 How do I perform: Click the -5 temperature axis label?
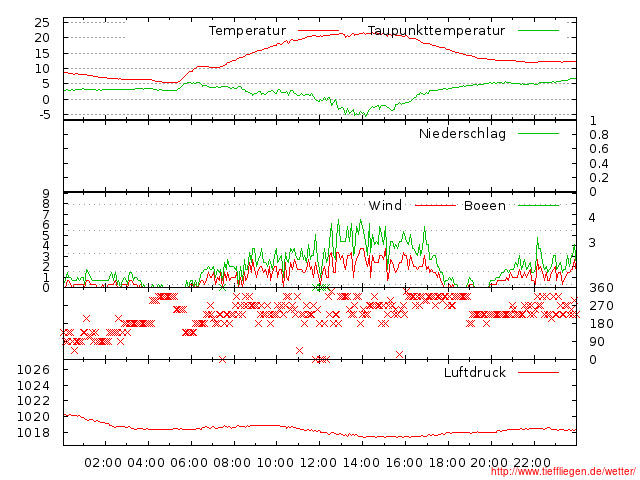click(x=45, y=115)
